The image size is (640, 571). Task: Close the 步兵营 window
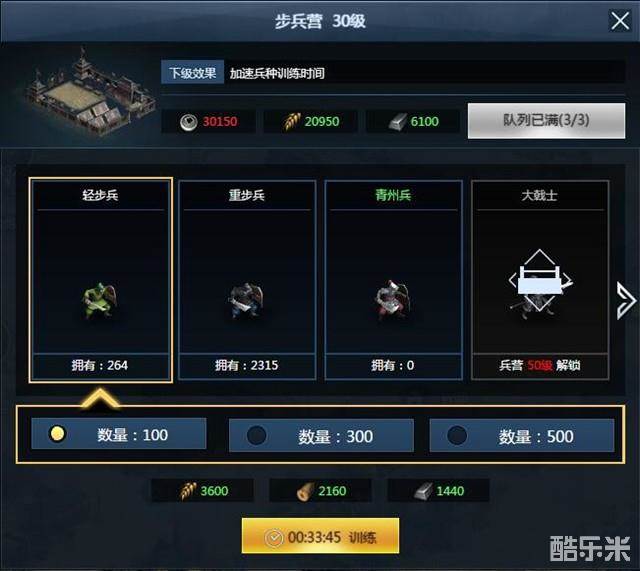[x=620, y=20]
